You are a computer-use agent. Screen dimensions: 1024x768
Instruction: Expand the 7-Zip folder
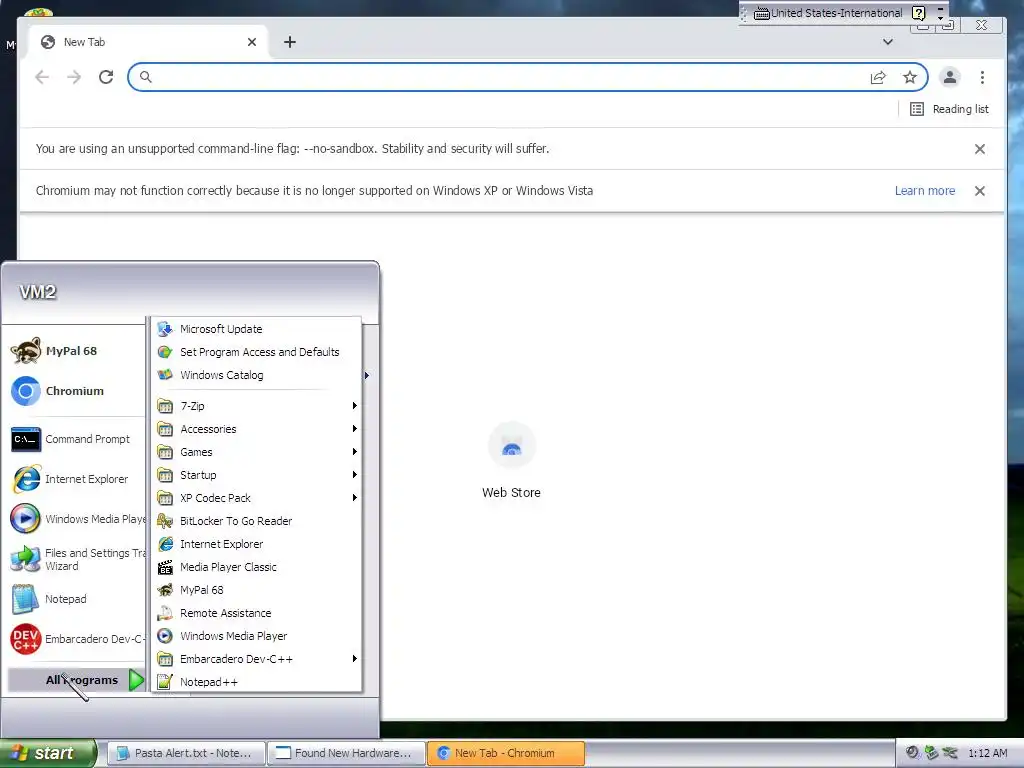coord(257,406)
